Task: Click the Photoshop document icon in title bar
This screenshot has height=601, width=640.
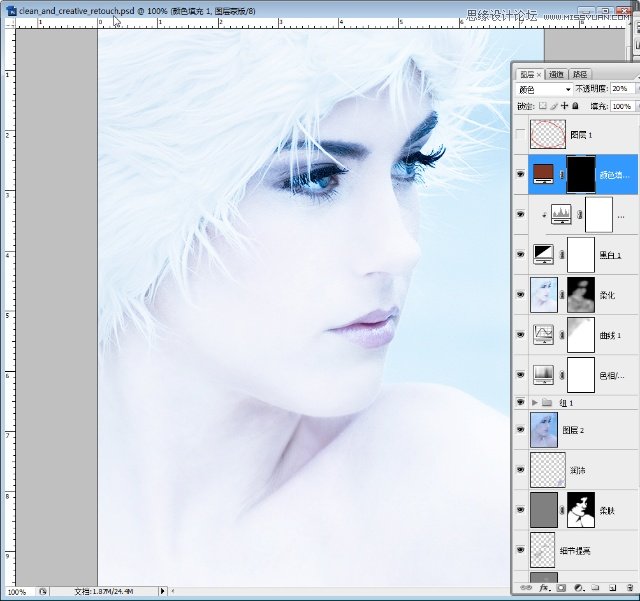Action: click(x=12, y=11)
